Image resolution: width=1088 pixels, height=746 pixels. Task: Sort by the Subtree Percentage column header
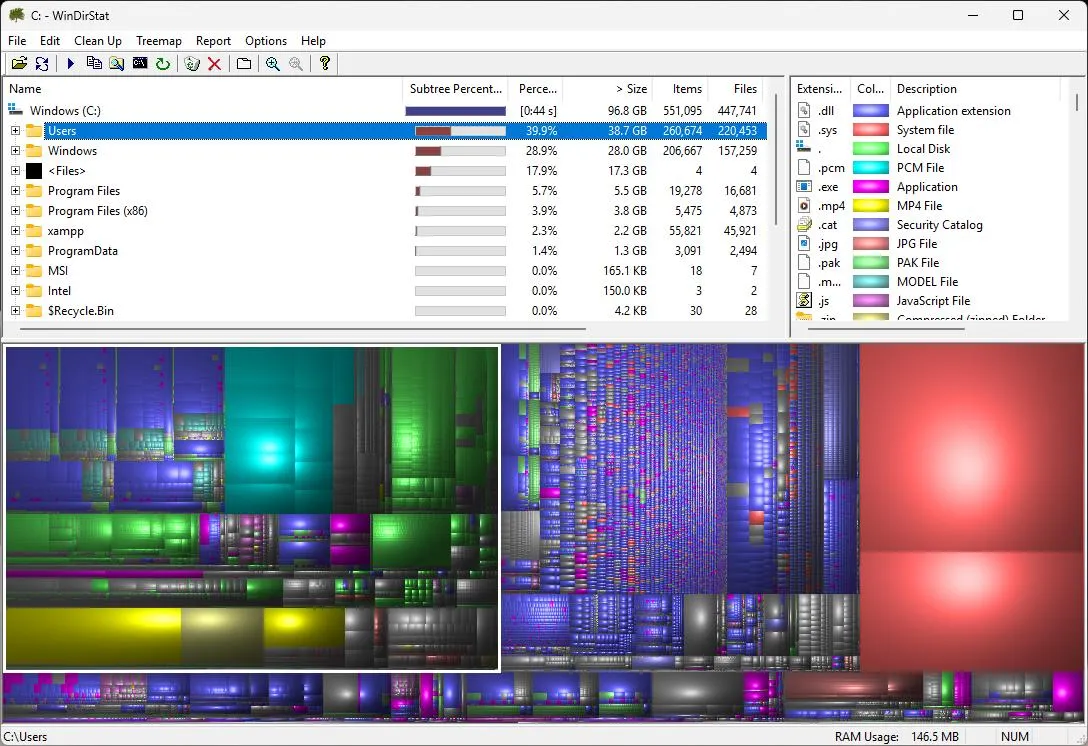coord(456,89)
